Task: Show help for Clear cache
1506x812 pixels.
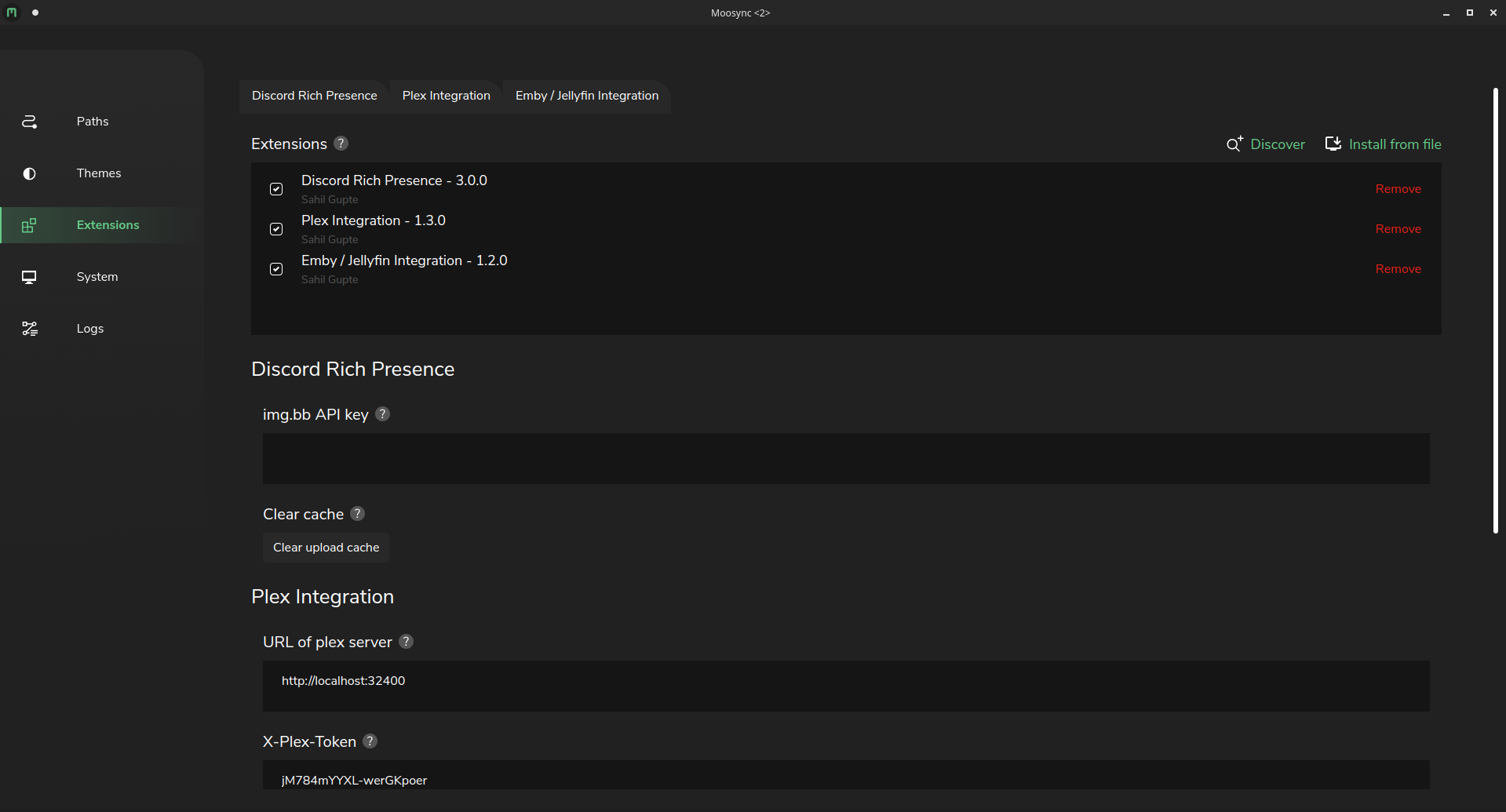Action: (x=357, y=514)
